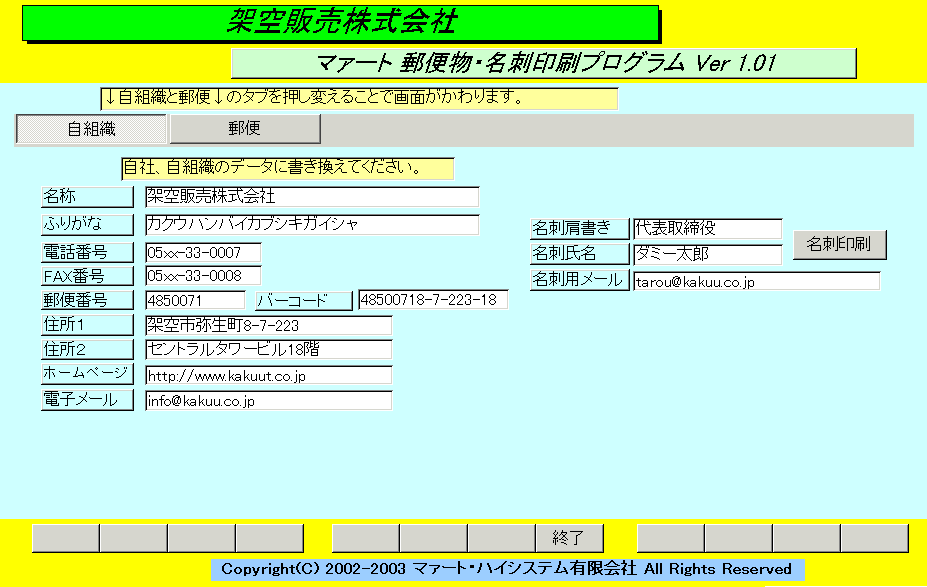Image resolution: width=927 pixels, height=587 pixels.
Task: Click the 名刺肩書き label
Action: tap(579, 229)
